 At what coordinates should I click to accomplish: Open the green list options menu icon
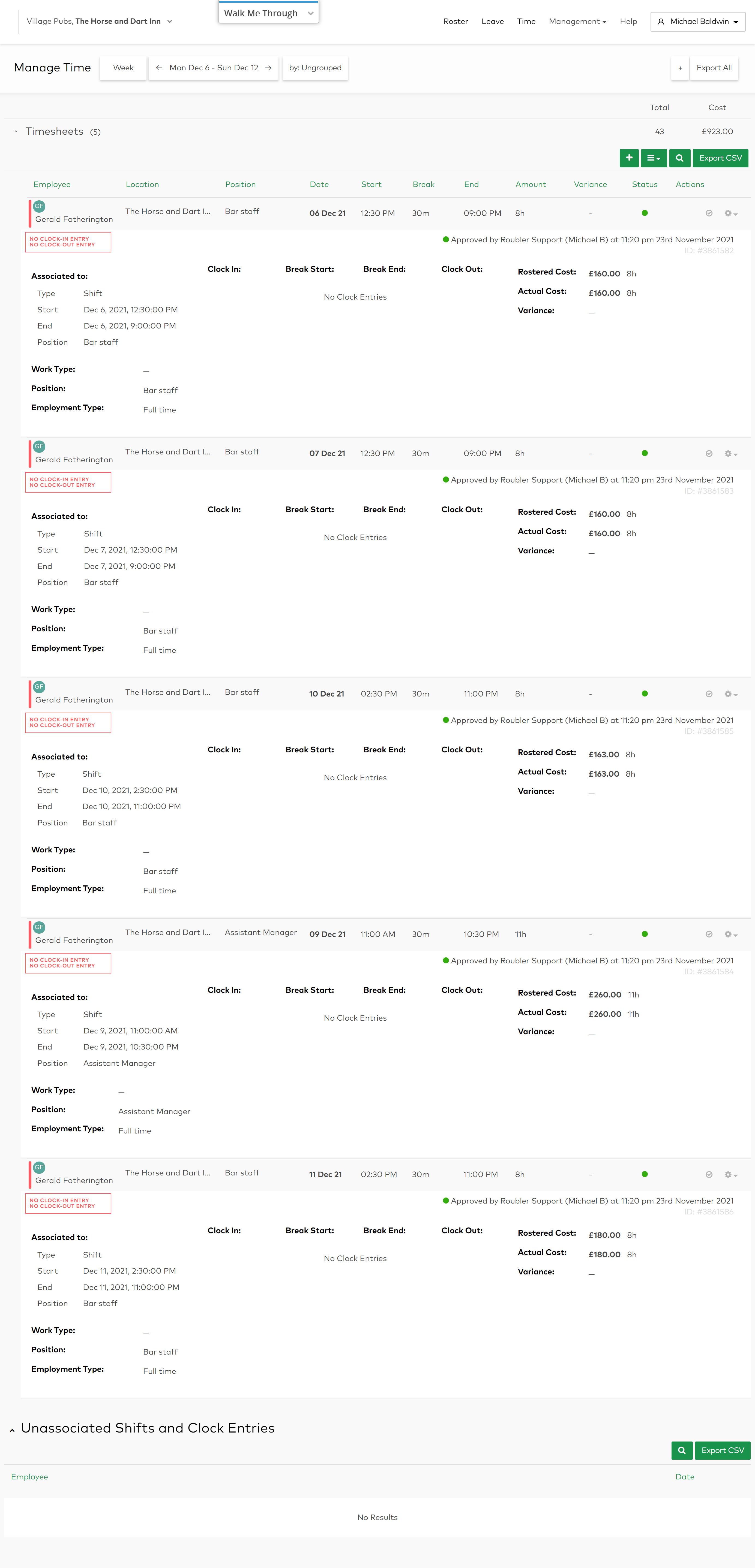click(x=653, y=158)
